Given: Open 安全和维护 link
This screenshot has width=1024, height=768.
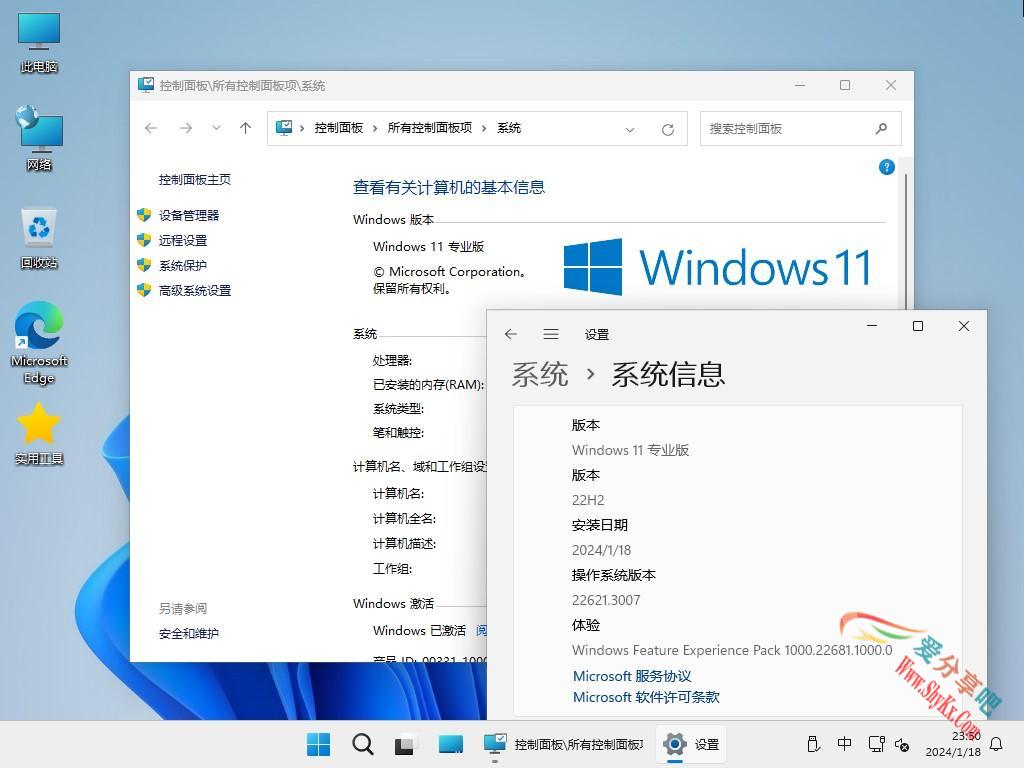Looking at the screenshot, I should [189, 633].
